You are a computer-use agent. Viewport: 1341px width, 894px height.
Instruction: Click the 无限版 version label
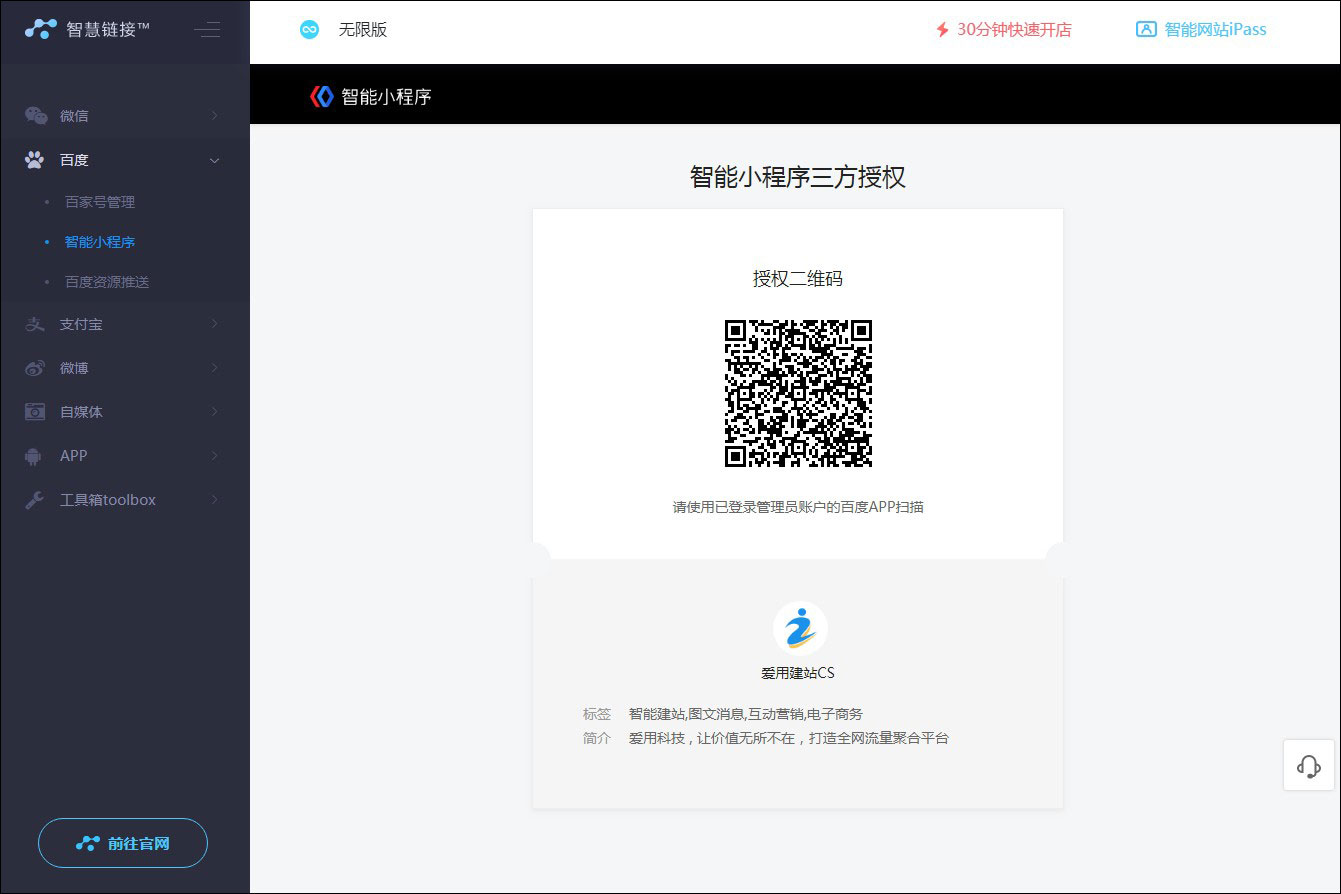(x=362, y=30)
